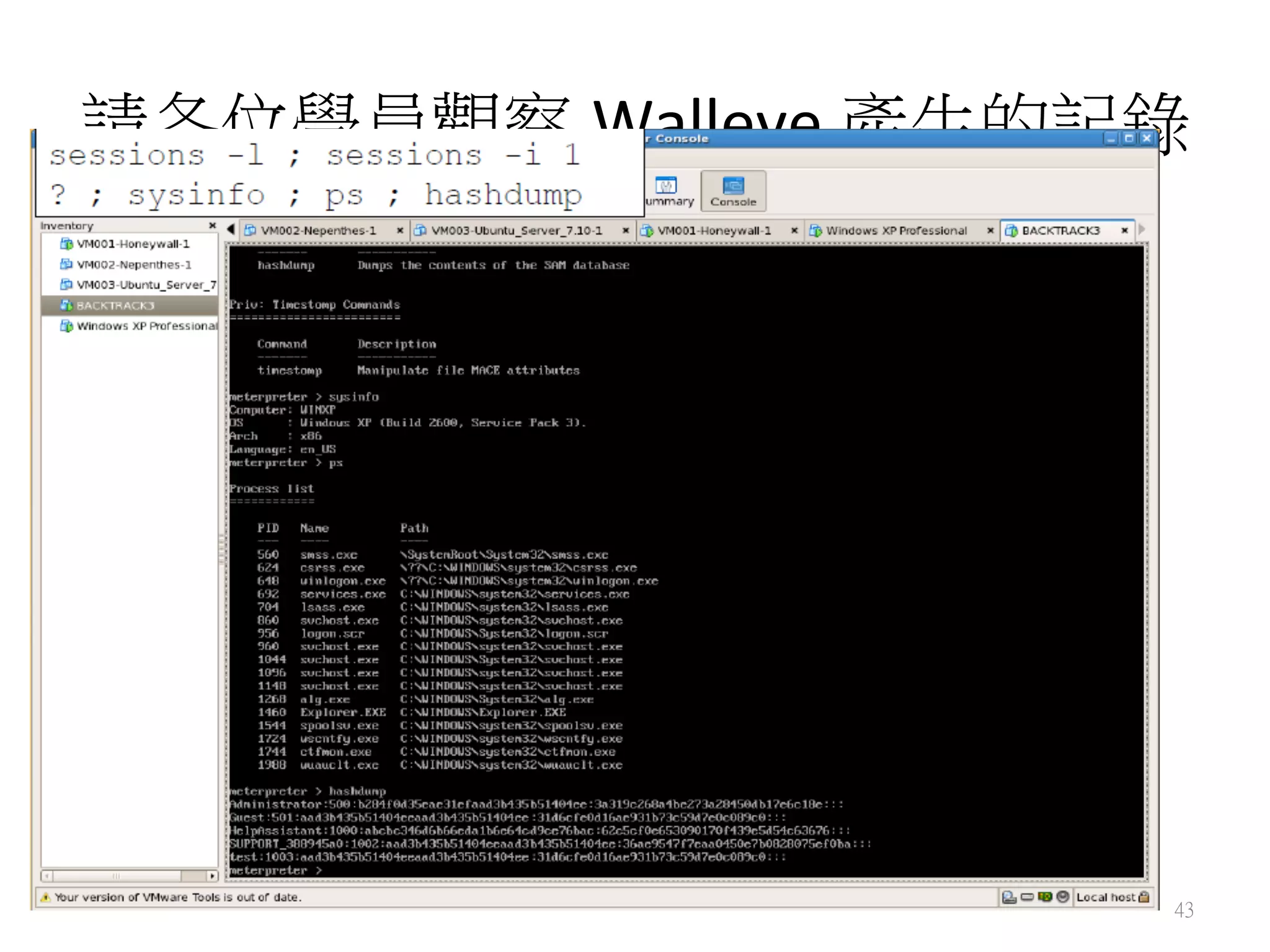Click the inventory scrollbar left arrow
This screenshot has width=1270, height=952.
[x=47, y=876]
